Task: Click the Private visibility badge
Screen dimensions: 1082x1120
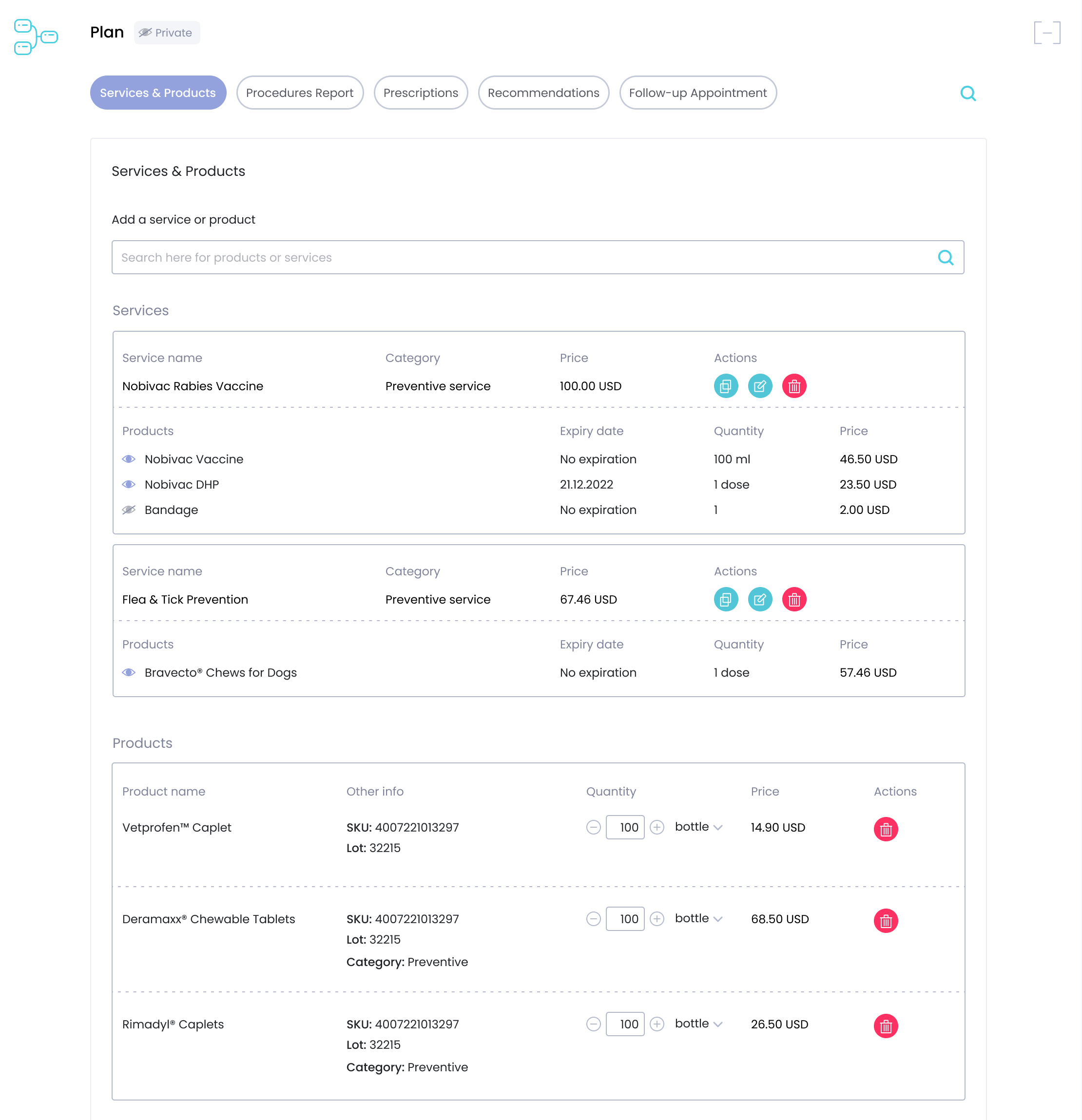Action: point(166,33)
